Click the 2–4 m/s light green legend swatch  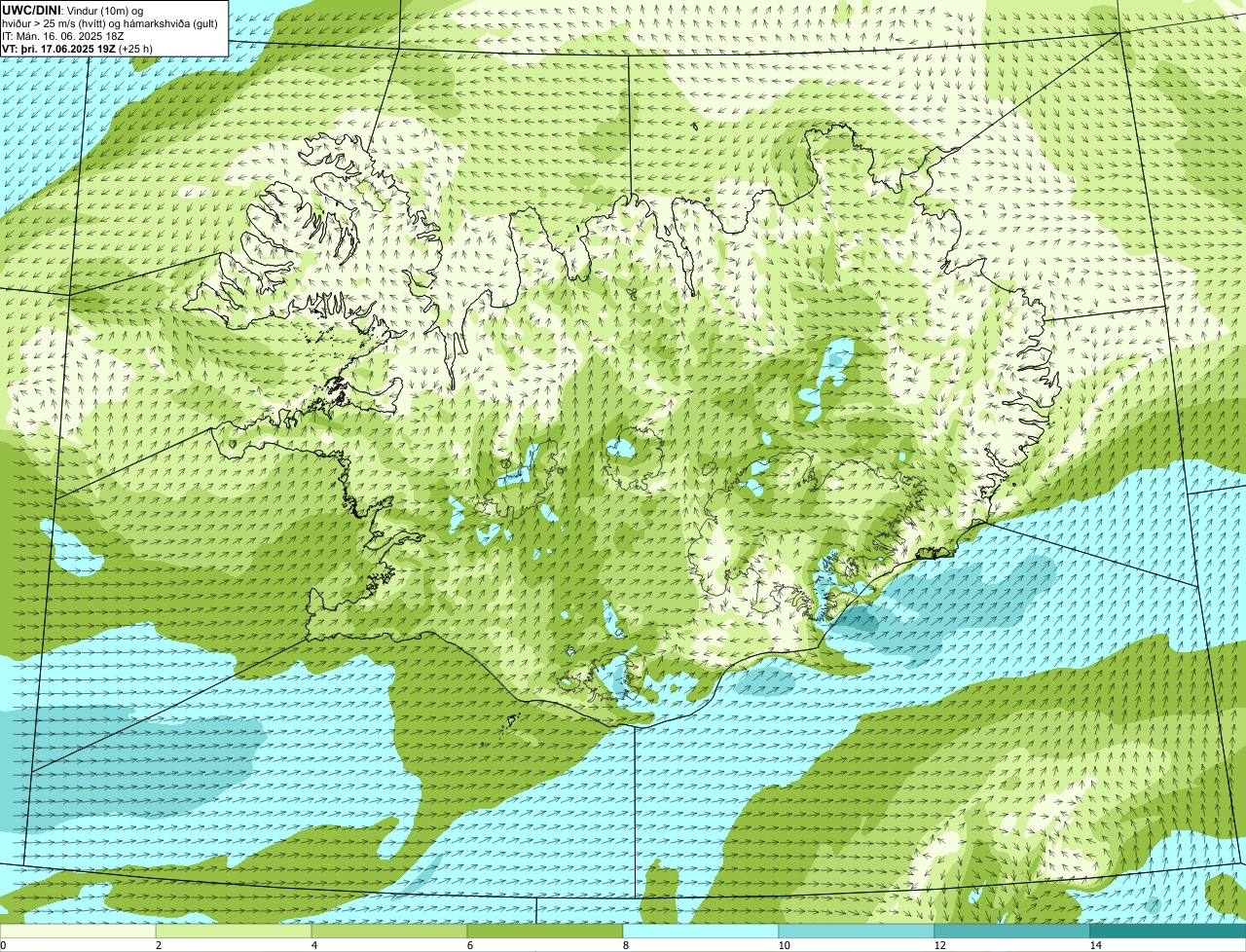click(234, 931)
